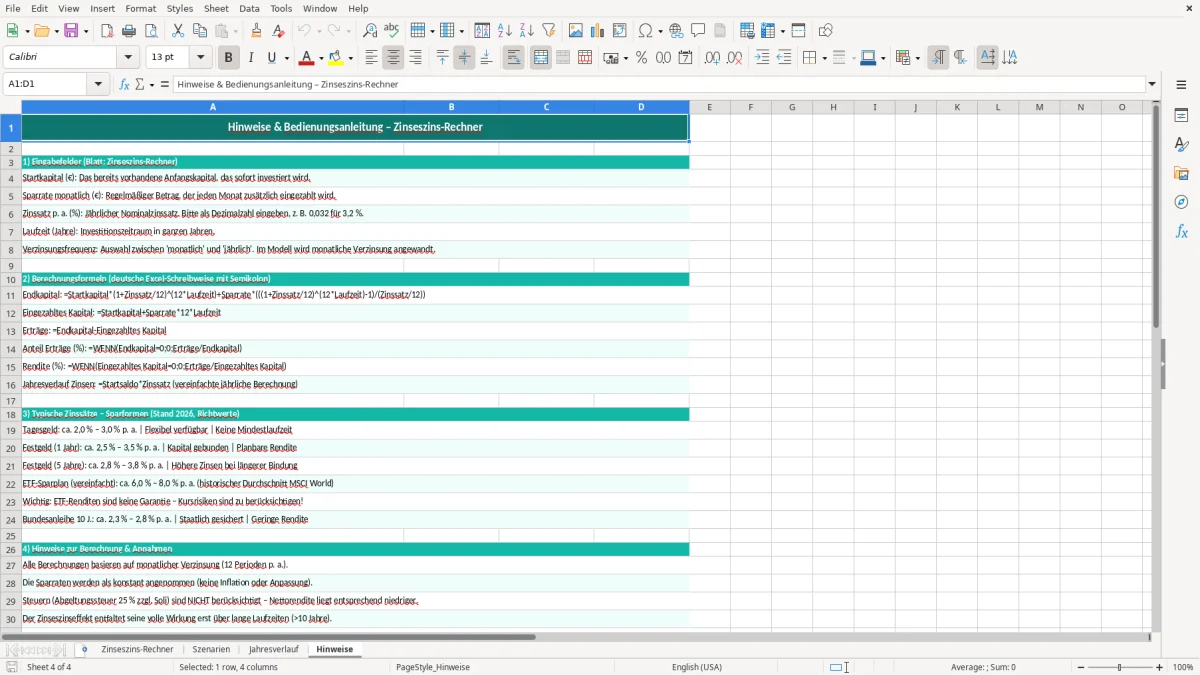1200x675 pixels.
Task: Open the sidebar Properties deck
Action: 1182,116
